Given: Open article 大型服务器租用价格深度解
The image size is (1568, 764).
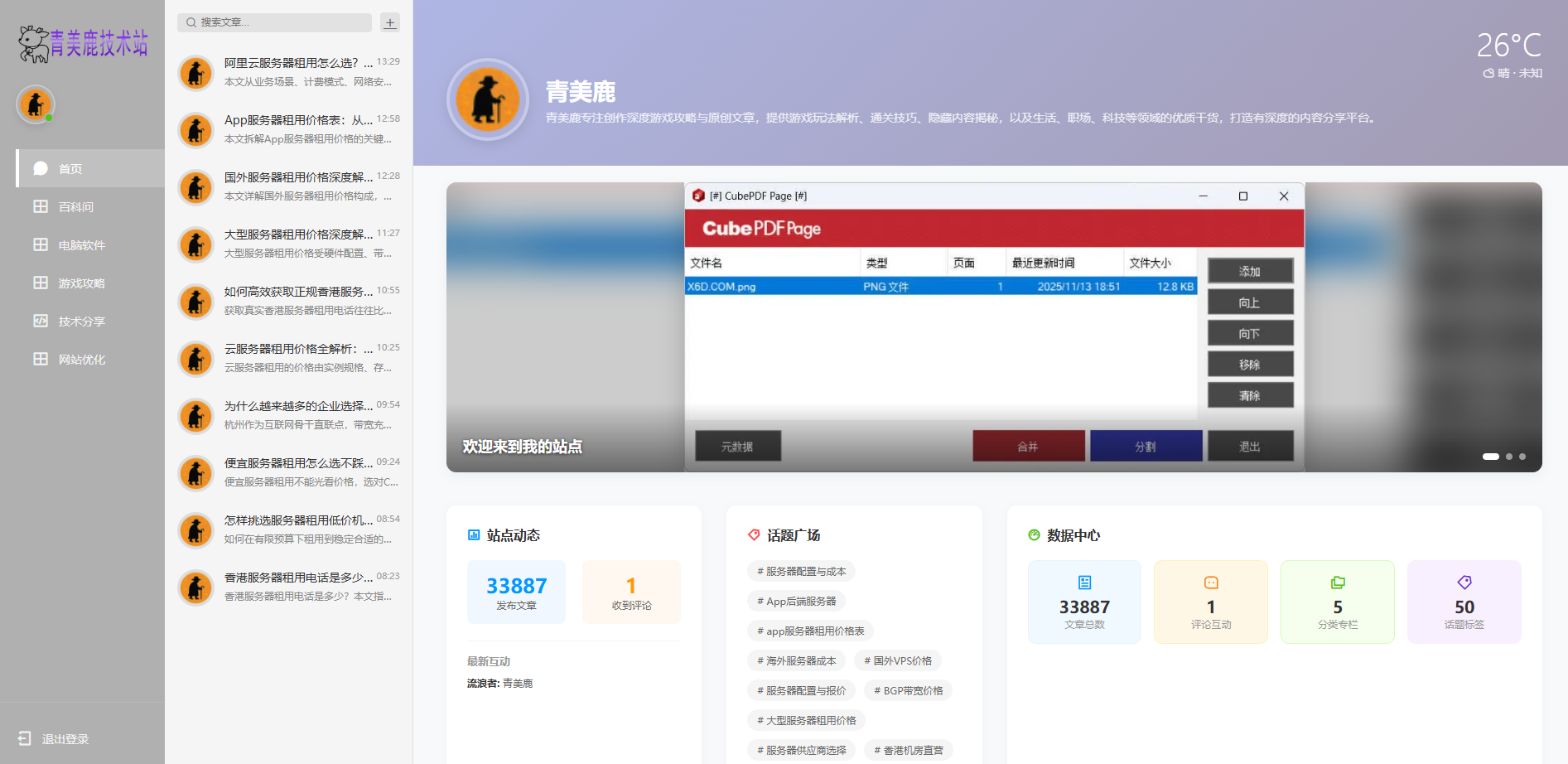Looking at the screenshot, I should 288,244.
